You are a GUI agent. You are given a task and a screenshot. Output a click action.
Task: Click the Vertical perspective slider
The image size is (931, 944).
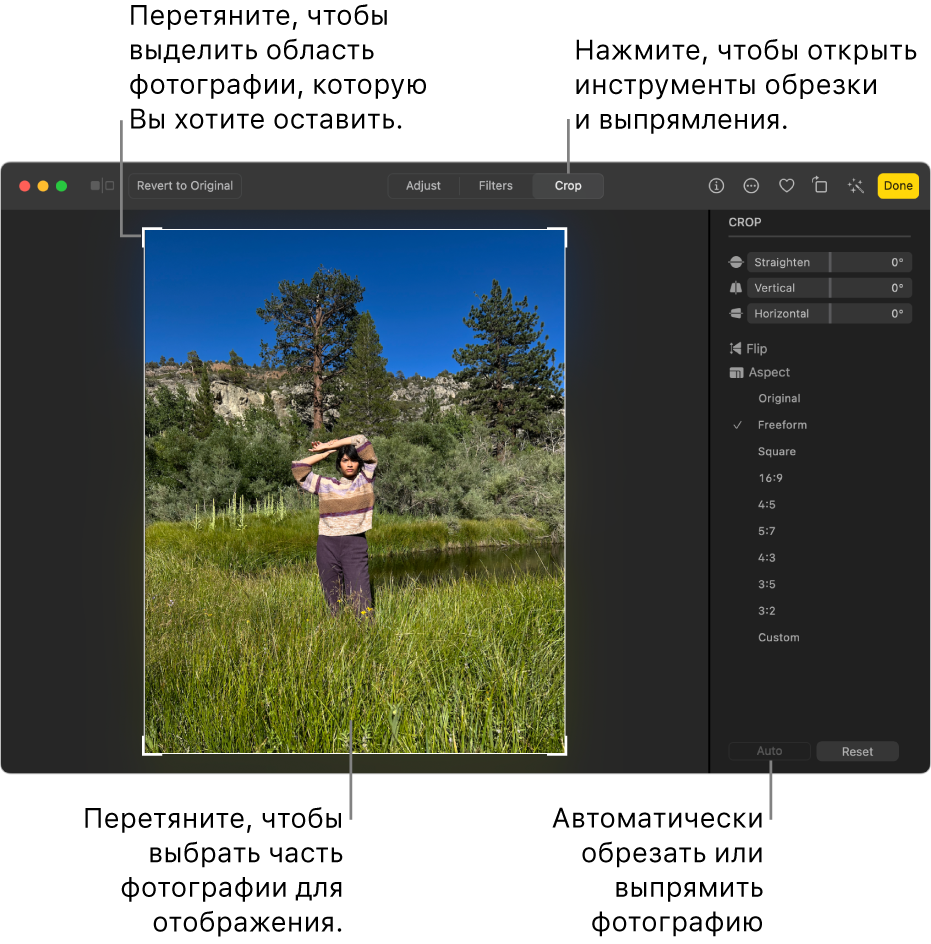click(829, 288)
